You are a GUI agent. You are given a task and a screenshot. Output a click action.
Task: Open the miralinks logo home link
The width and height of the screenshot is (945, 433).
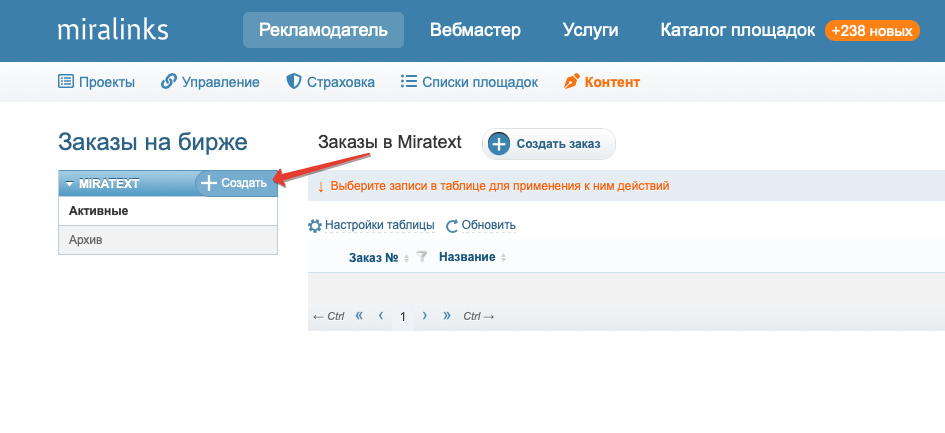tap(113, 30)
